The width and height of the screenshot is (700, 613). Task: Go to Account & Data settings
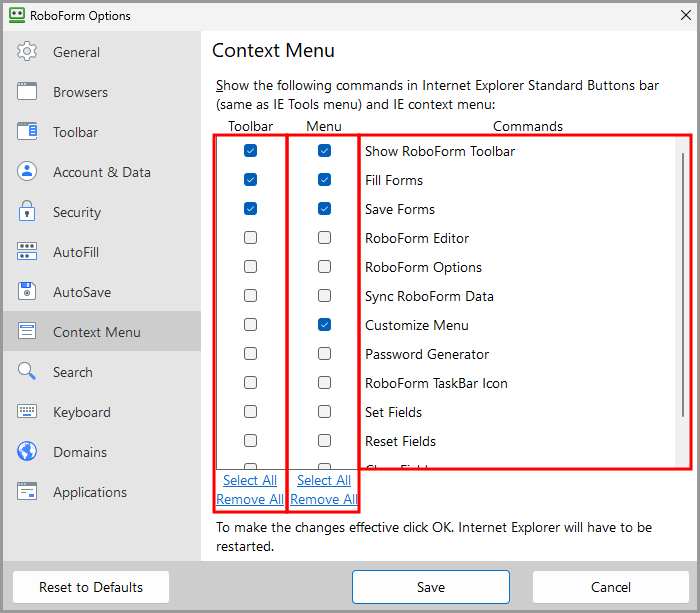coord(102,171)
